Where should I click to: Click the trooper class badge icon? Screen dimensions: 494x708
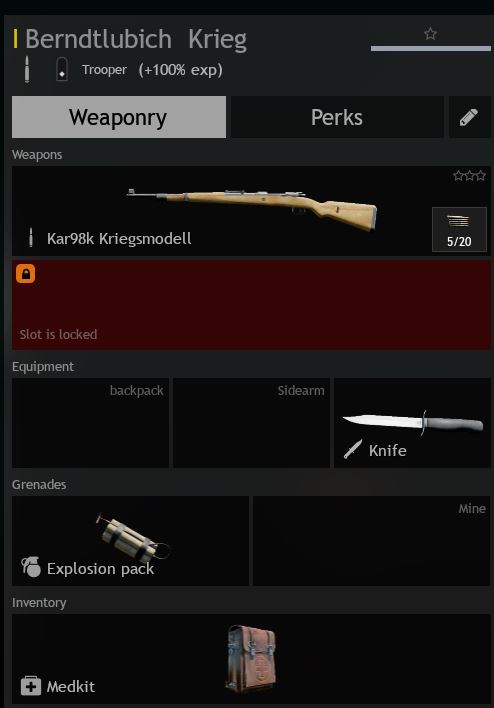click(x=62, y=70)
